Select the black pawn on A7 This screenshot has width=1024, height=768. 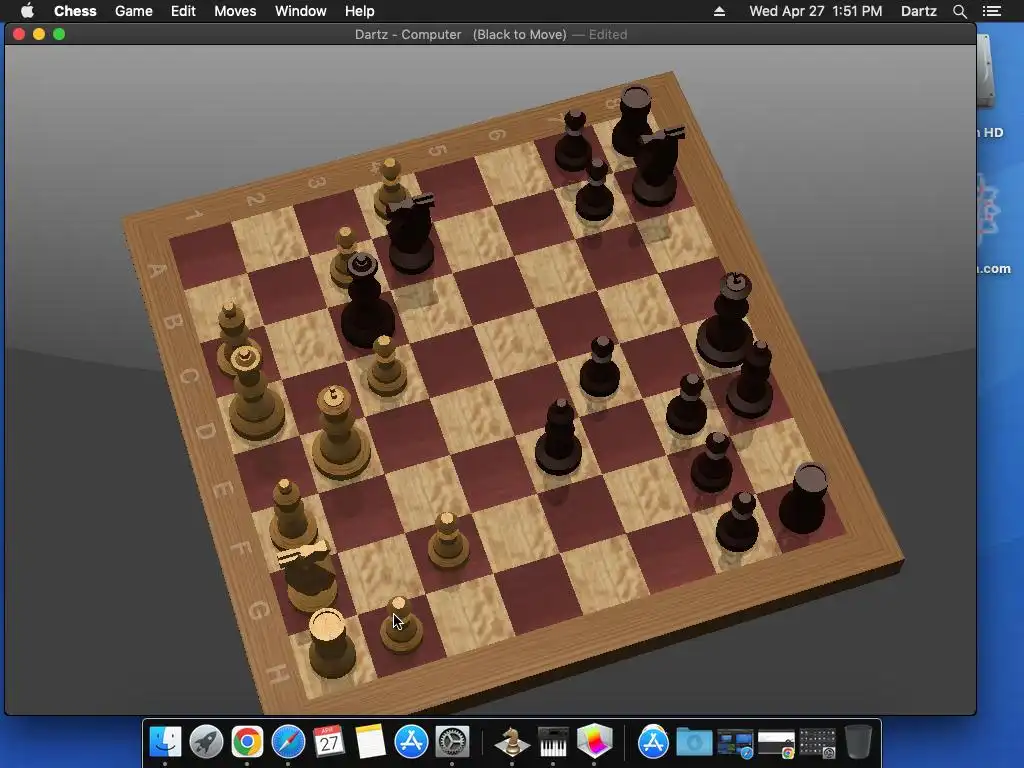pyautogui.click(x=573, y=142)
